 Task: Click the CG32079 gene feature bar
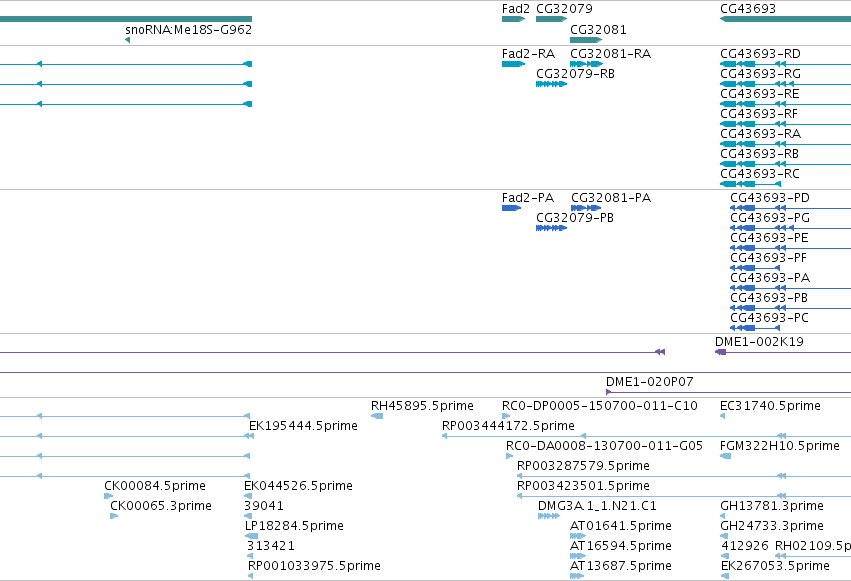tap(551, 19)
